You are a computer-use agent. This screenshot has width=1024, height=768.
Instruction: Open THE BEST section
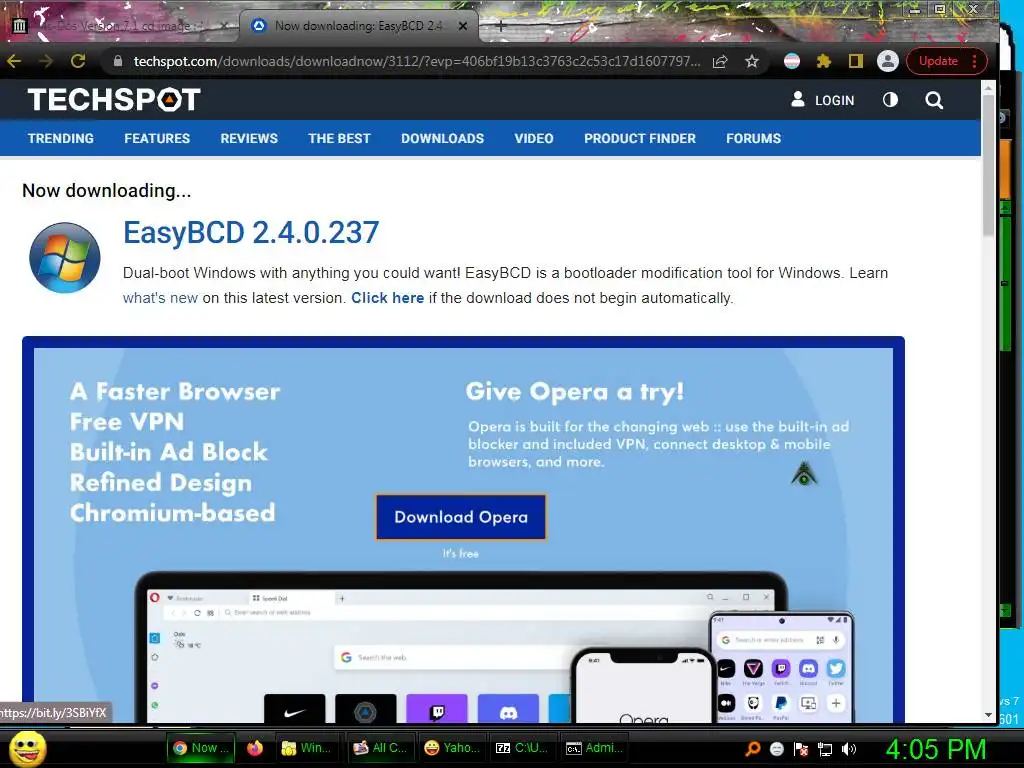(x=339, y=138)
